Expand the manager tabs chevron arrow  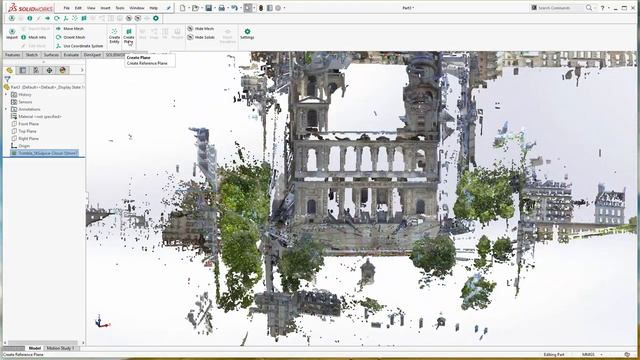point(82,70)
